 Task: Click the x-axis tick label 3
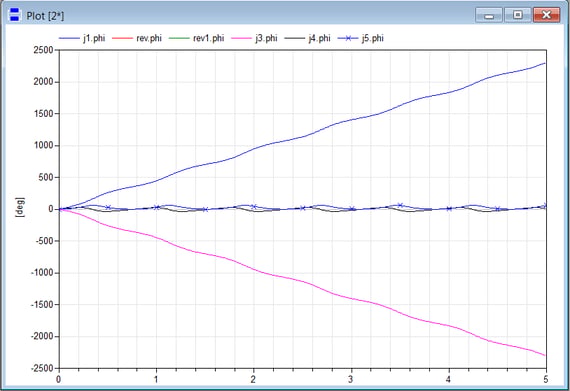[x=351, y=379]
